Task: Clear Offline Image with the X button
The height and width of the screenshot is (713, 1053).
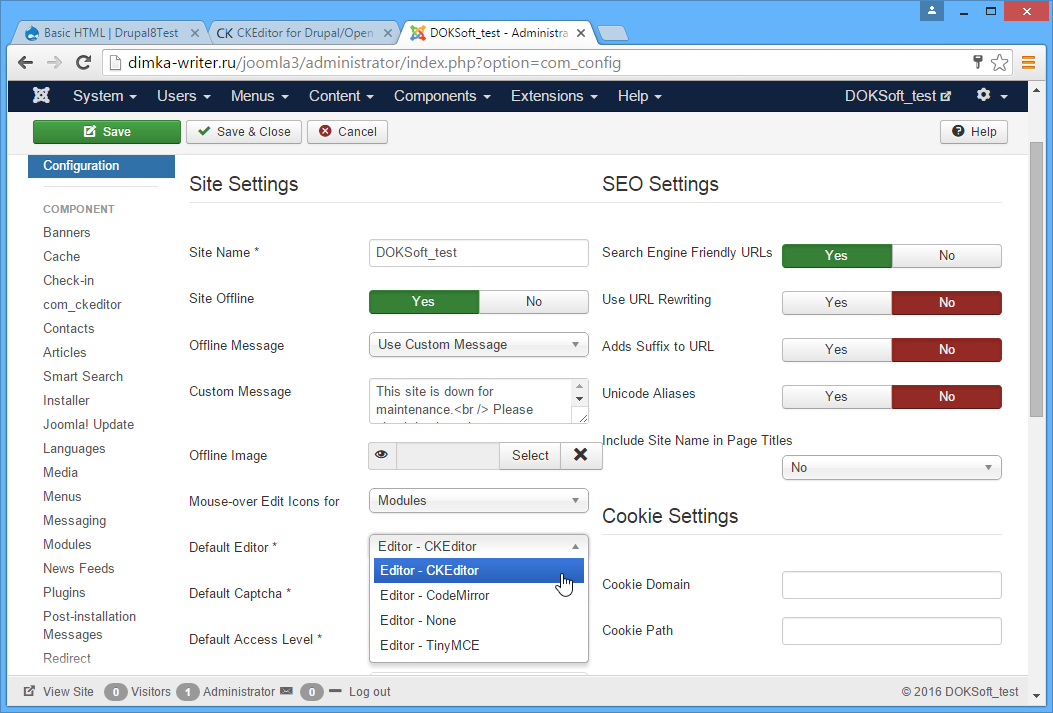Action: [x=580, y=456]
